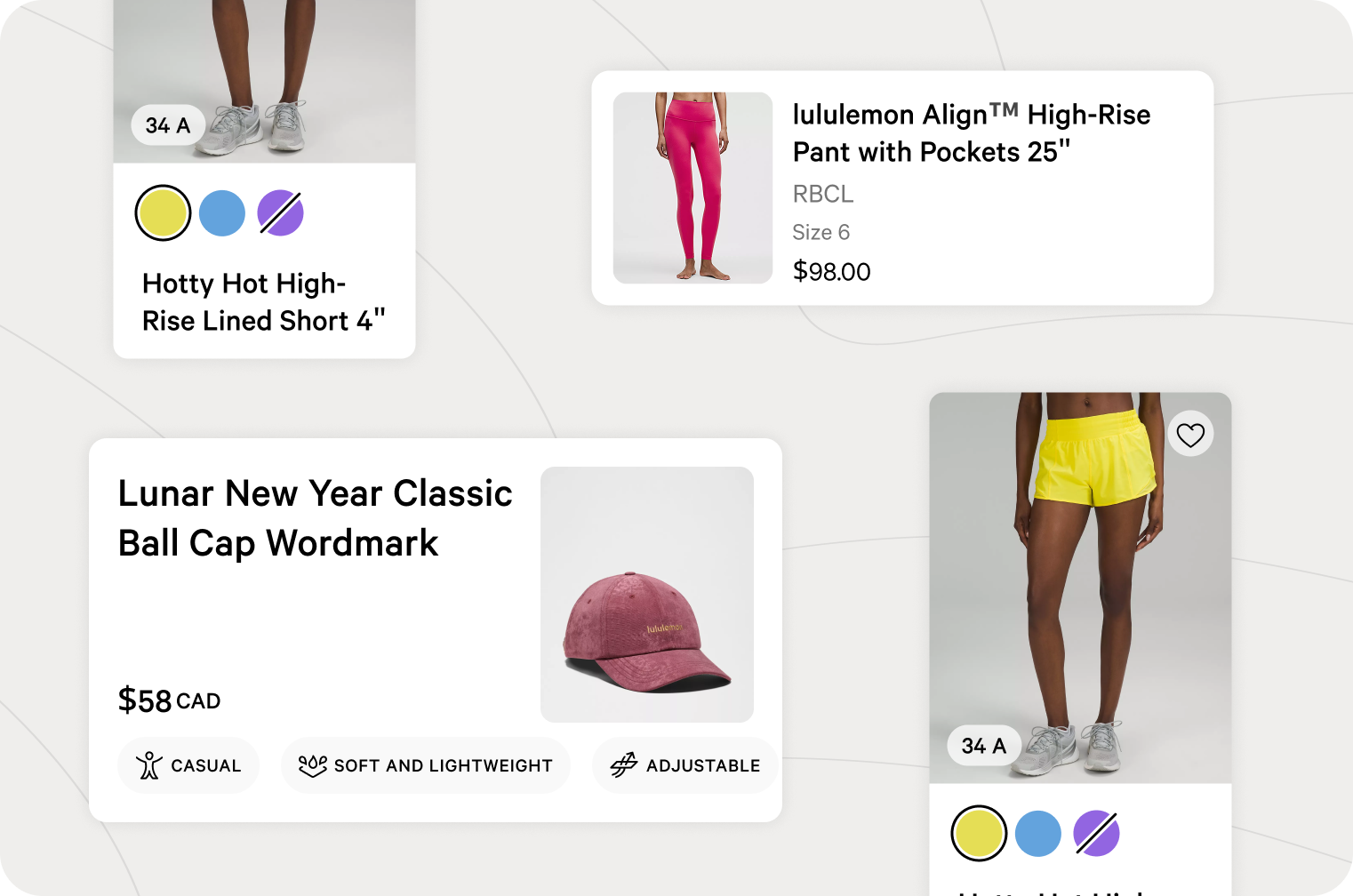Click the adjustable icon on the tag
This screenshot has width=1353, height=896.
pyautogui.click(x=624, y=764)
